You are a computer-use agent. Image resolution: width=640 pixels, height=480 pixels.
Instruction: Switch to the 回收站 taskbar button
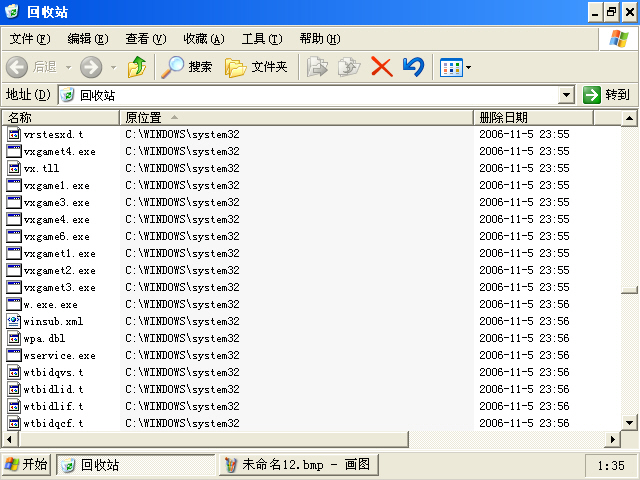(x=136, y=465)
